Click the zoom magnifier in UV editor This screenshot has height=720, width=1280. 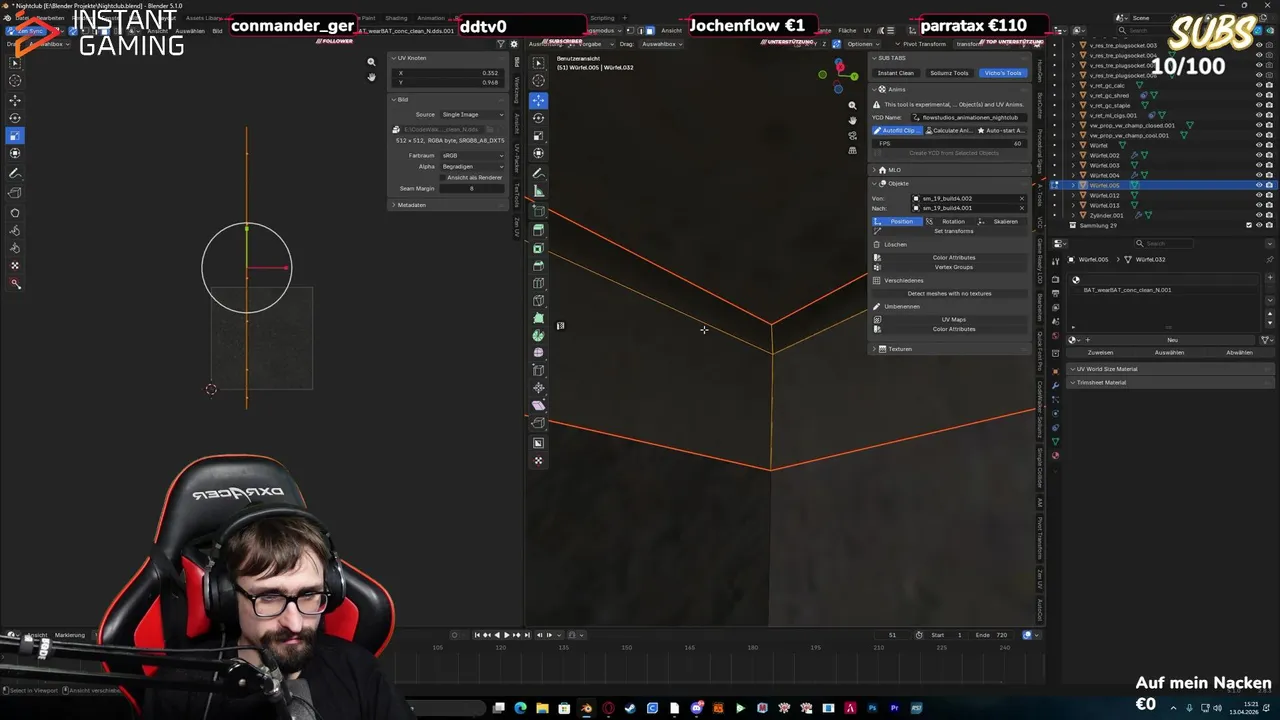point(371,62)
